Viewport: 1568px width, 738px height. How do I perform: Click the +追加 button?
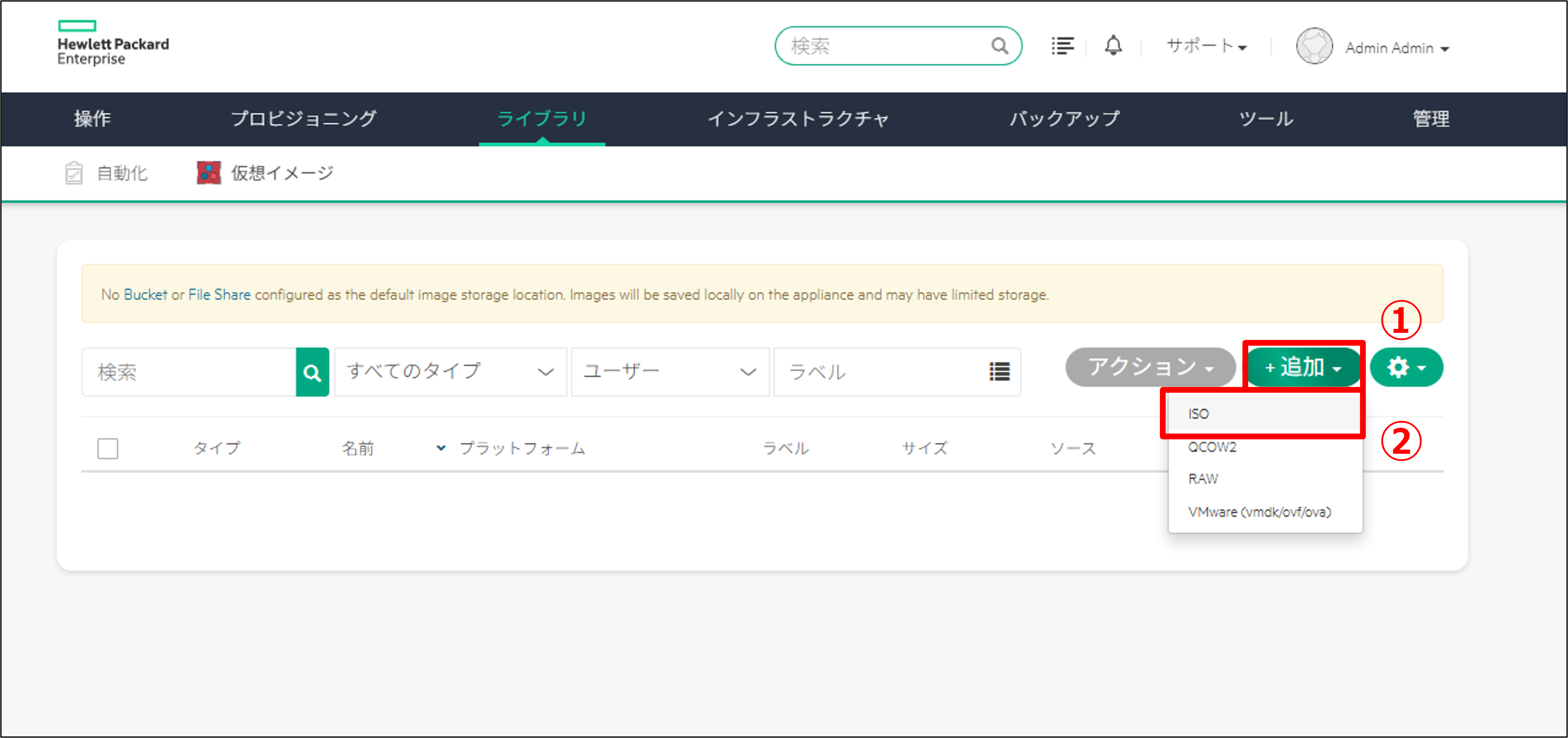click(x=1303, y=368)
